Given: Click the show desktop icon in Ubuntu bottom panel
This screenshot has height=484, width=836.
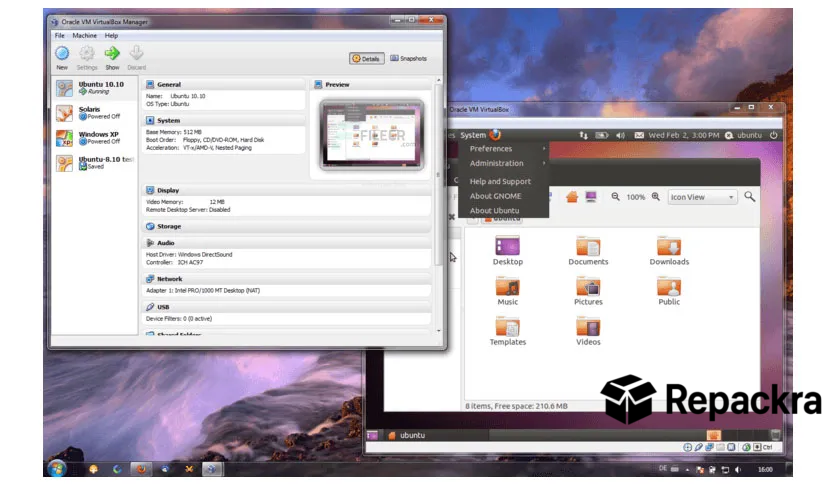Looking at the screenshot, I should [x=372, y=435].
